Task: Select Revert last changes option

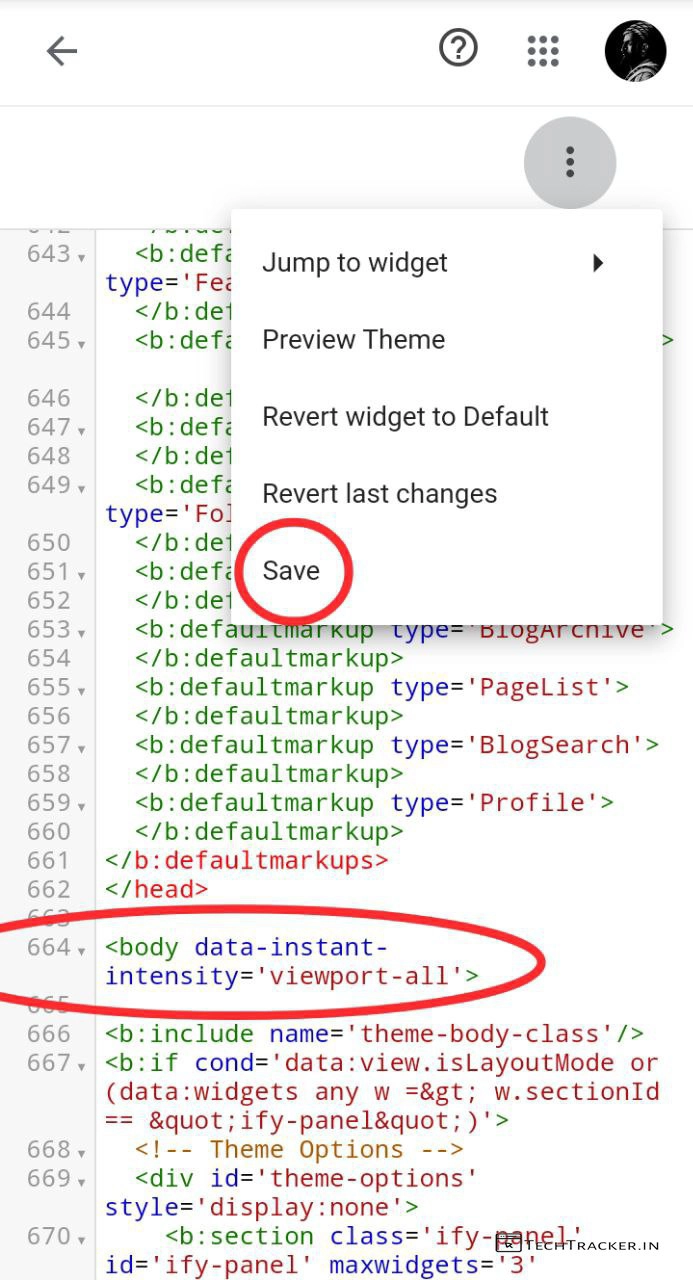Action: coord(379,494)
